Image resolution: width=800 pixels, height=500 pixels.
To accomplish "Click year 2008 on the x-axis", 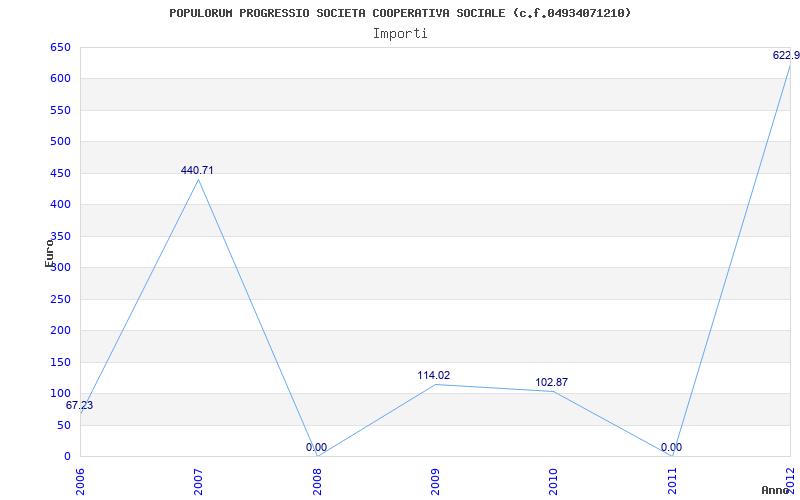I will (x=317, y=479).
